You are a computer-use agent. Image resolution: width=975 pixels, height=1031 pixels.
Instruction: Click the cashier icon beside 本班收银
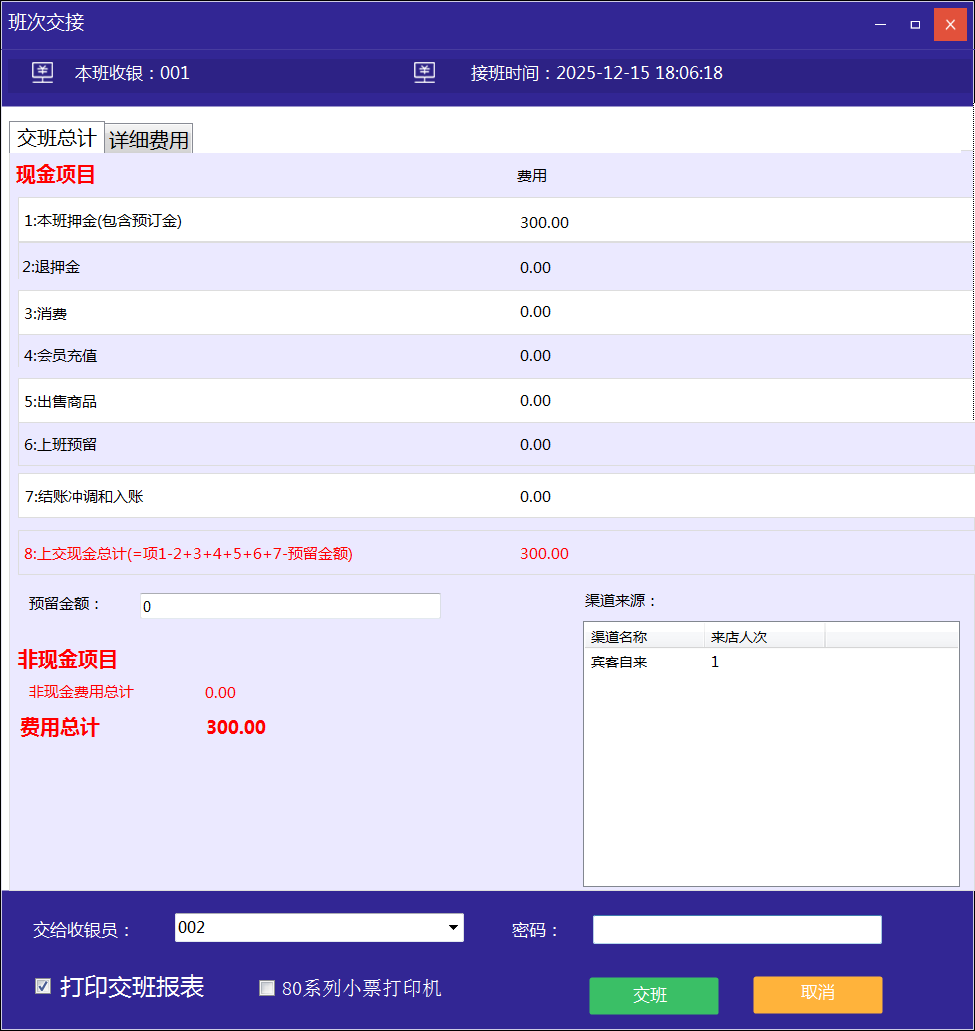tap(42, 73)
